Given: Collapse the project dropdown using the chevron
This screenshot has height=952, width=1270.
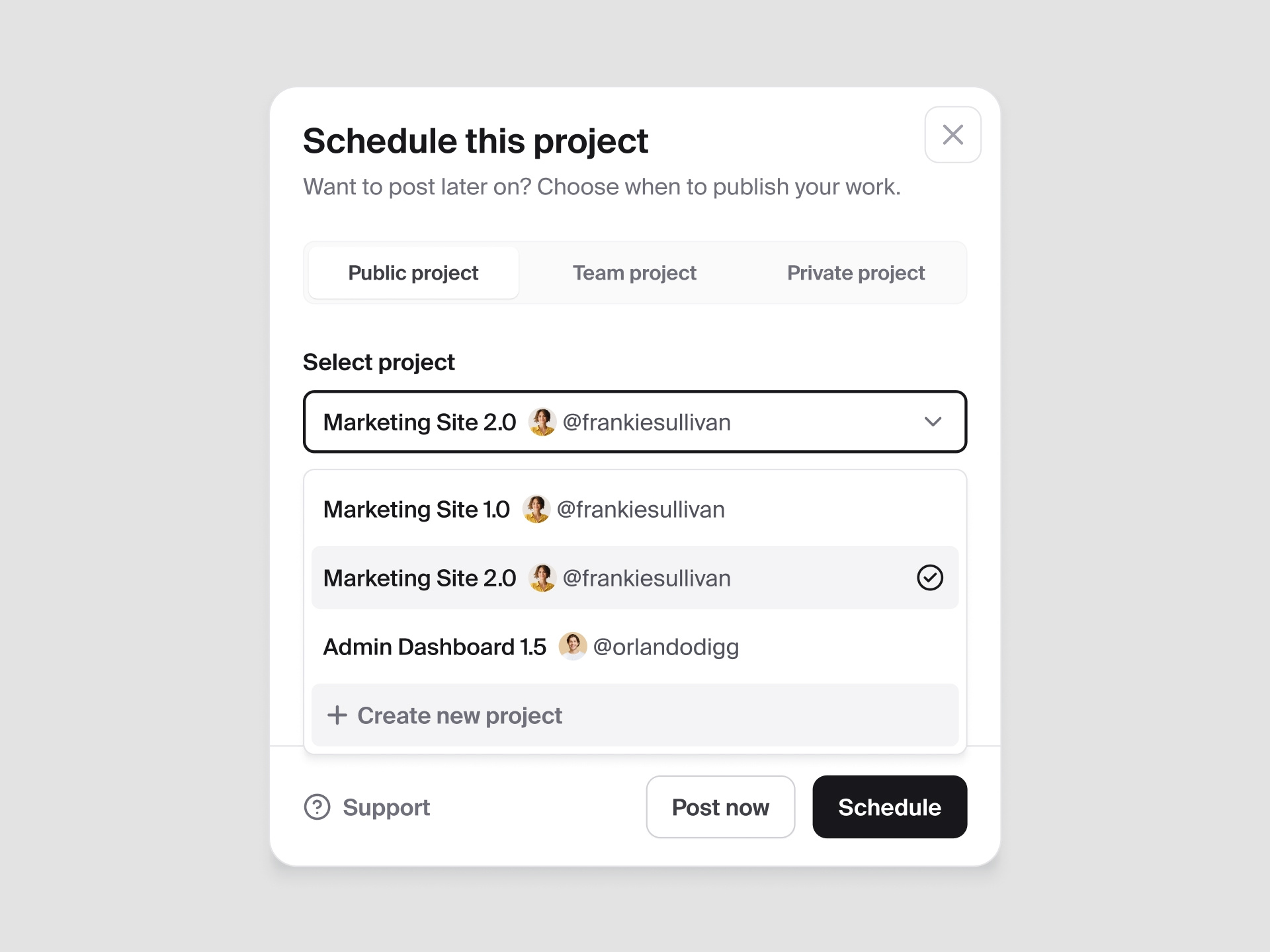Looking at the screenshot, I should click(933, 422).
